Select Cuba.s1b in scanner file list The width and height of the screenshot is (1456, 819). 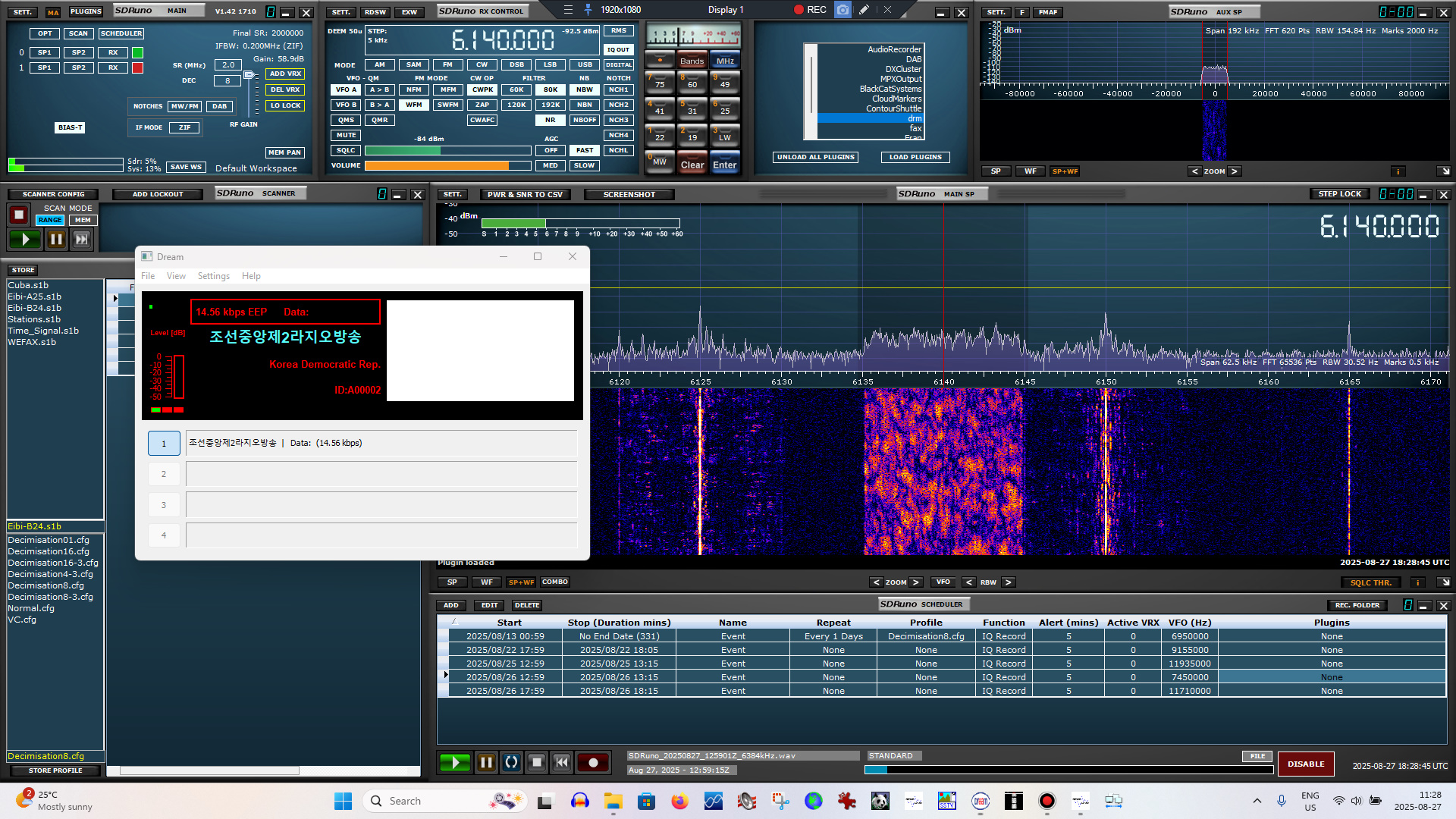(28, 285)
